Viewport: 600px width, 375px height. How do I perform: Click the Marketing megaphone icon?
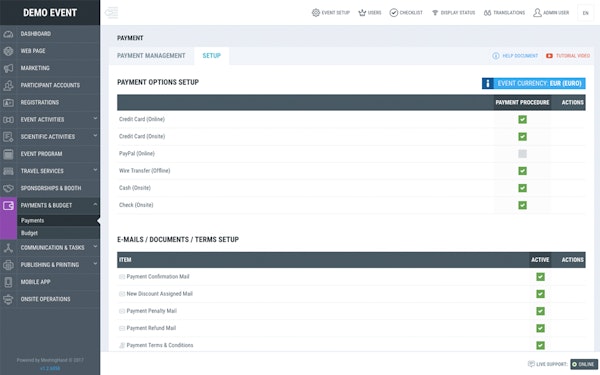point(8,68)
